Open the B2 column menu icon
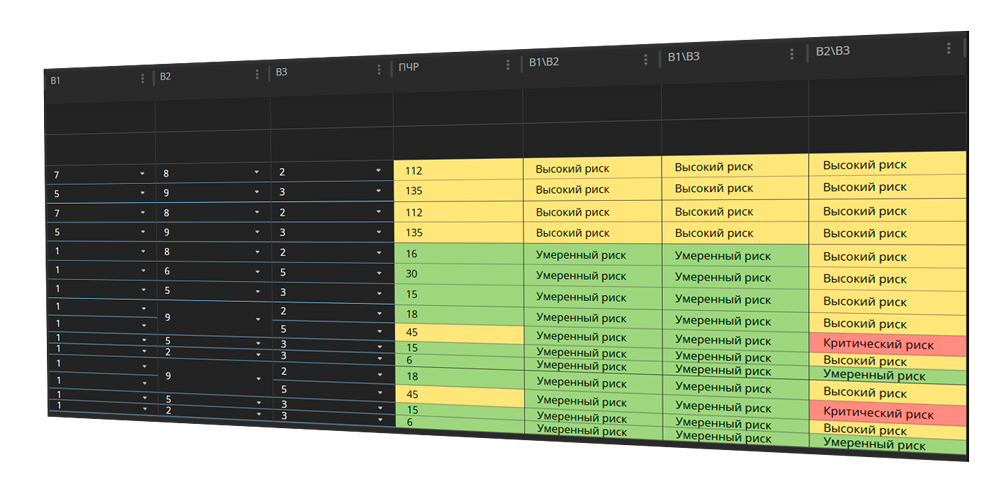1000x492 pixels. [257, 75]
